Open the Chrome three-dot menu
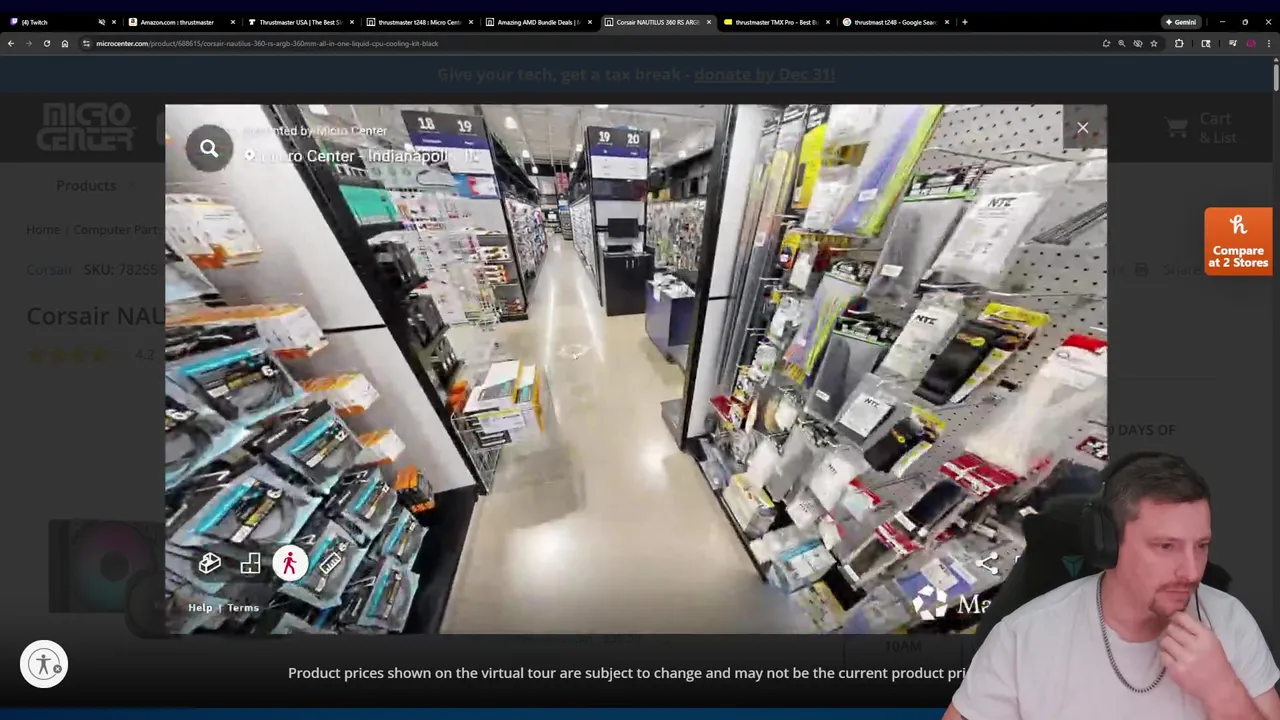Viewport: 1280px width, 720px height. coord(1268,43)
